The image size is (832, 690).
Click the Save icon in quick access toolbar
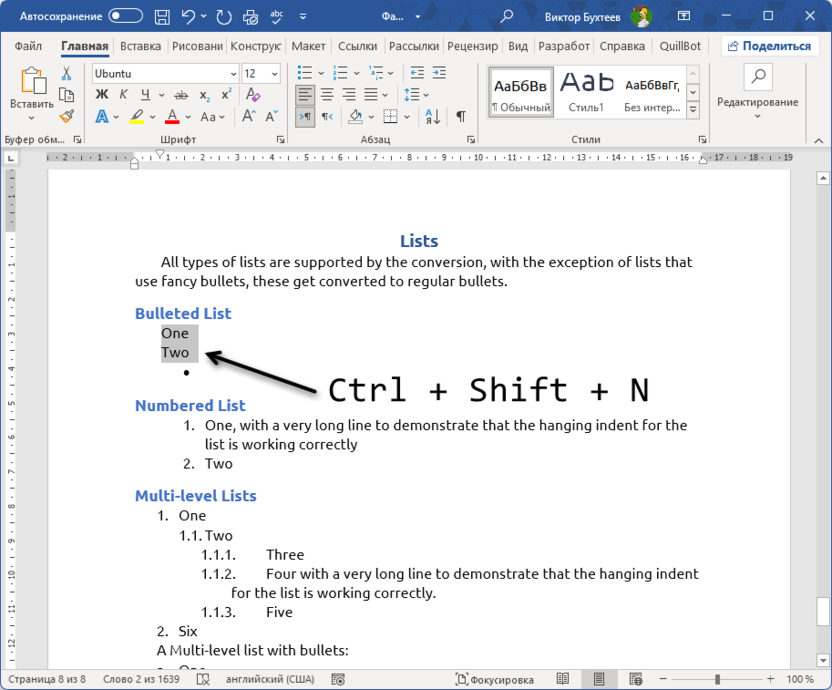pos(160,16)
